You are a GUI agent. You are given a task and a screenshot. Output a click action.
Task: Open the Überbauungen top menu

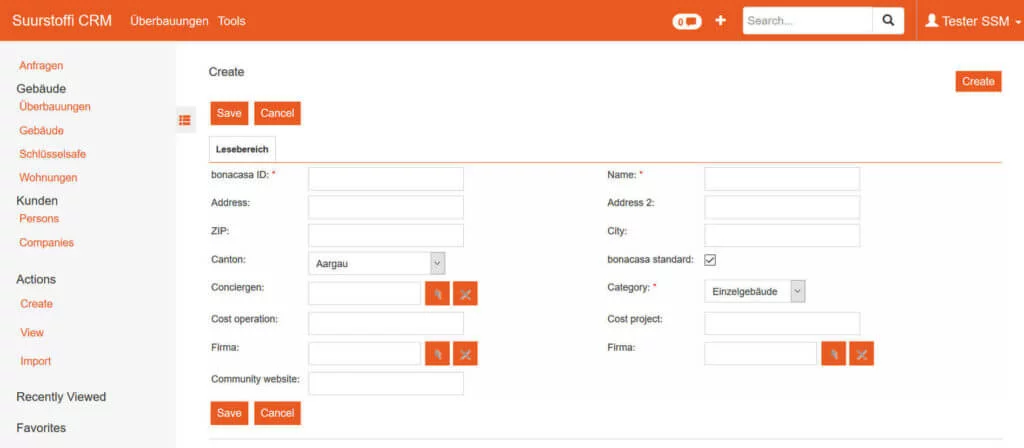click(x=169, y=21)
